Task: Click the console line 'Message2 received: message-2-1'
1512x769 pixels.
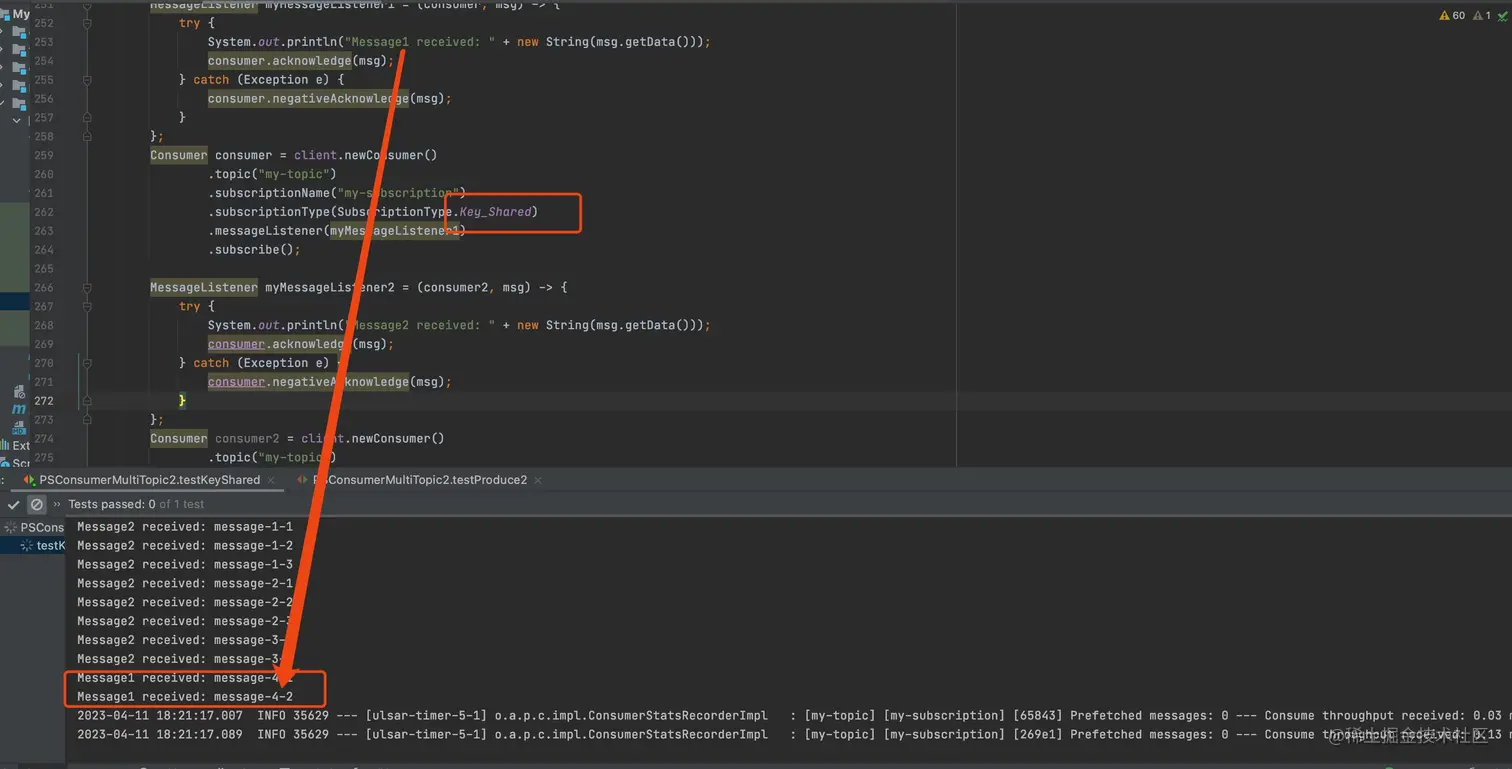Action: click(x=185, y=584)
